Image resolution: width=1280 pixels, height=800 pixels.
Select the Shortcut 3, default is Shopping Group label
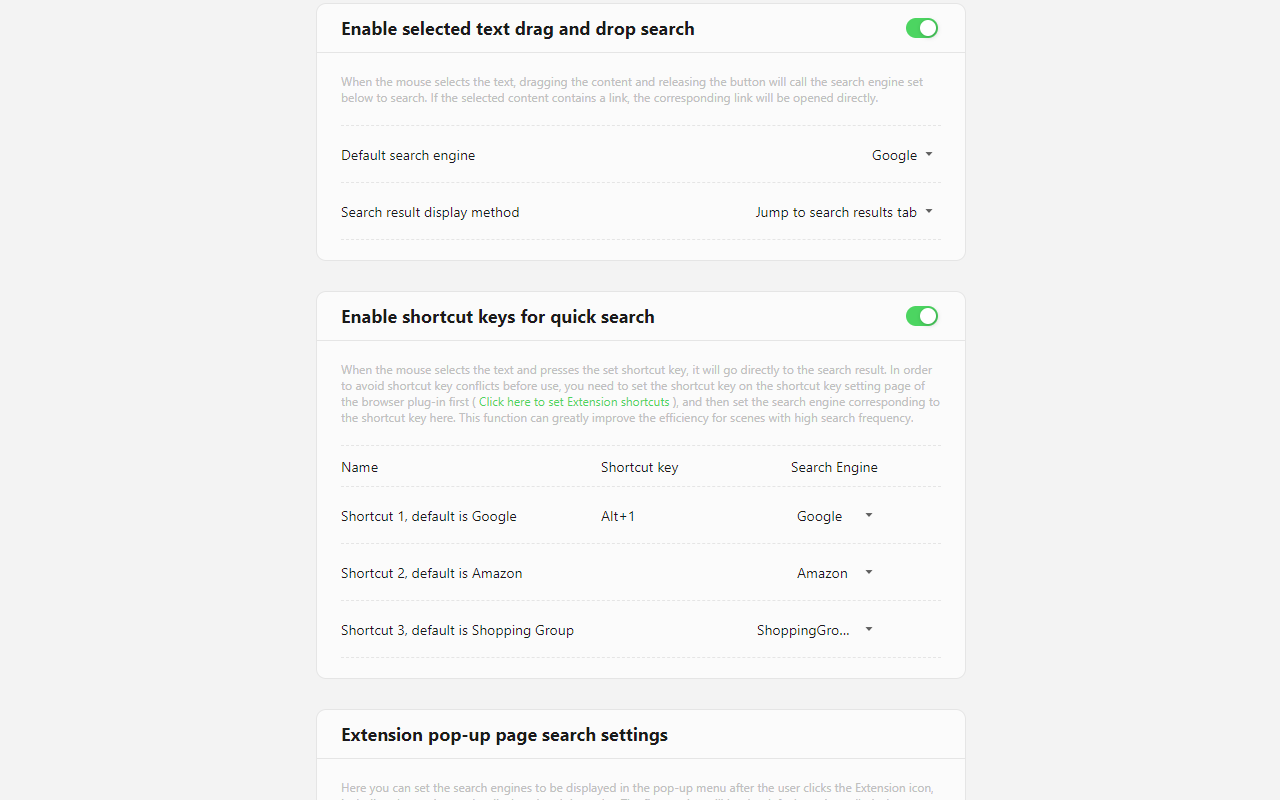tap(457, 630)
